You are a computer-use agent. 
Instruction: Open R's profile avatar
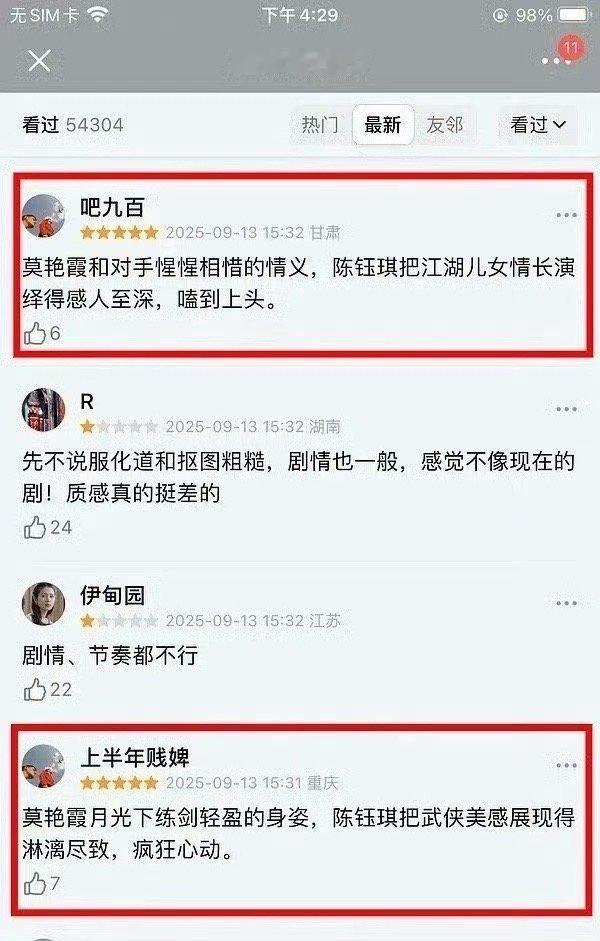tap(43, 410)
